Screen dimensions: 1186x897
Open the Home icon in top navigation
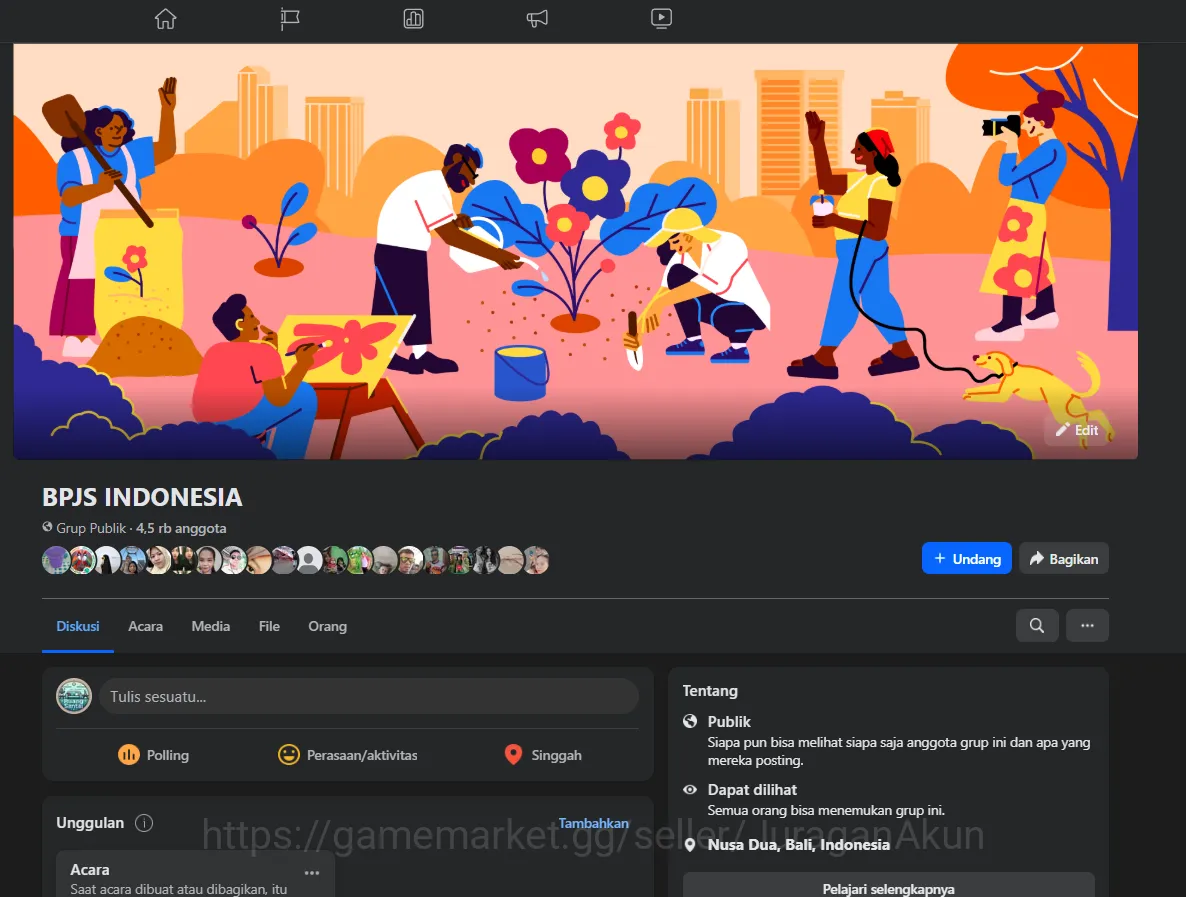pyautogui.click(x=165, y=18)
